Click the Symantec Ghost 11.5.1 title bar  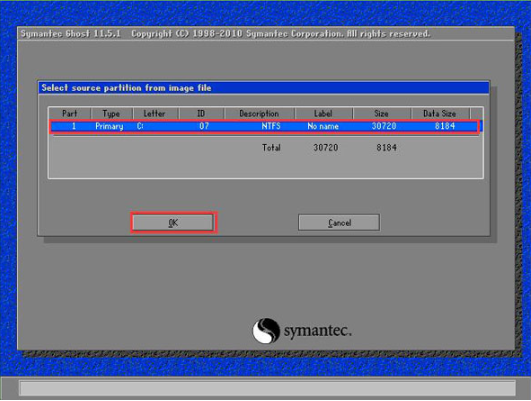[x=266, y=34]
